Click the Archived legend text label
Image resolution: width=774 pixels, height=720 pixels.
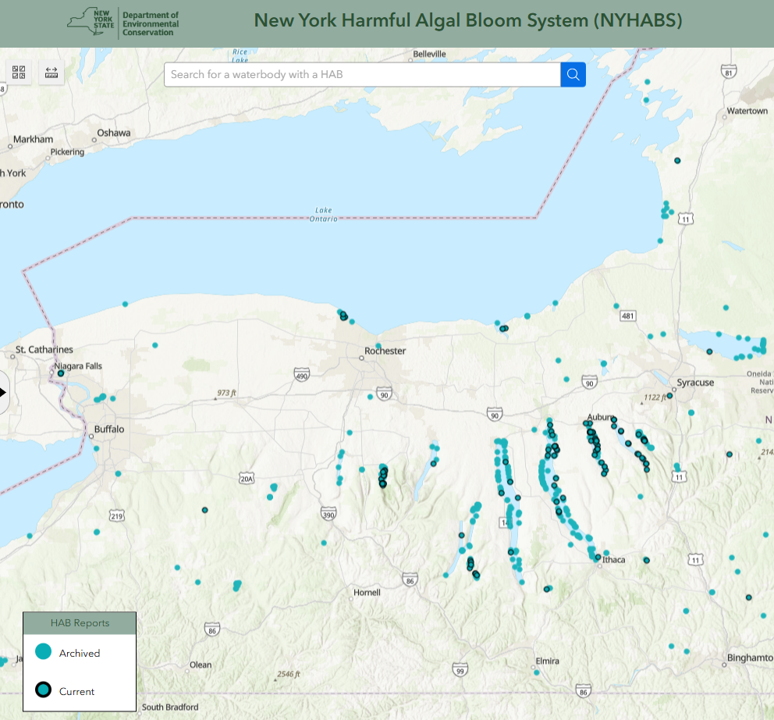pos(79,653)
